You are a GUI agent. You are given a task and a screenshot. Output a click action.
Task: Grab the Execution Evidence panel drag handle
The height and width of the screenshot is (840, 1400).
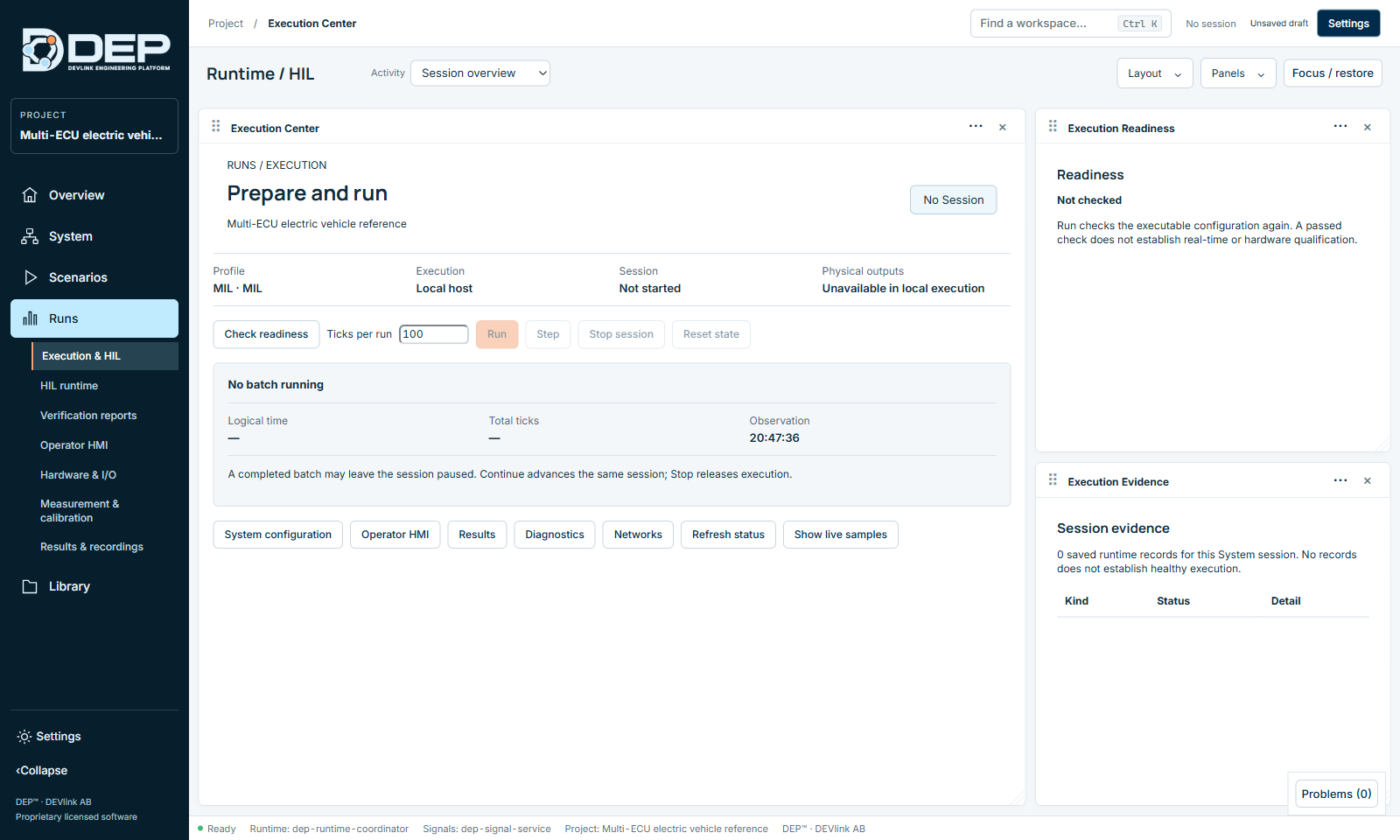pos(1053,480)
